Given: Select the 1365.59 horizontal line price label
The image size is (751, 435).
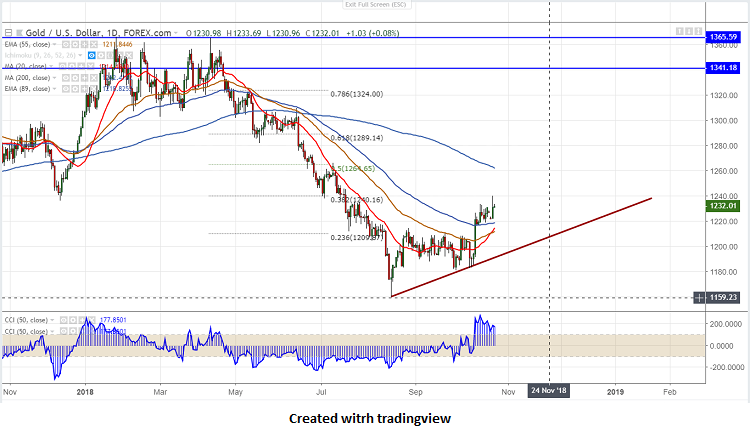Looking at the screenshot, I should click(x=723, y=37).
